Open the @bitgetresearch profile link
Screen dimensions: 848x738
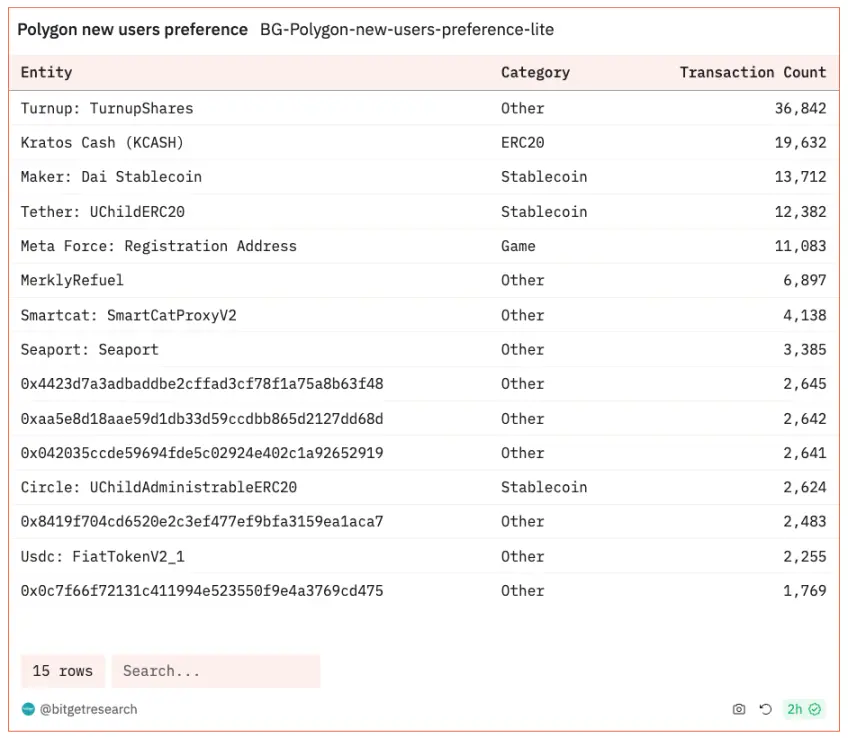[88, 709]
